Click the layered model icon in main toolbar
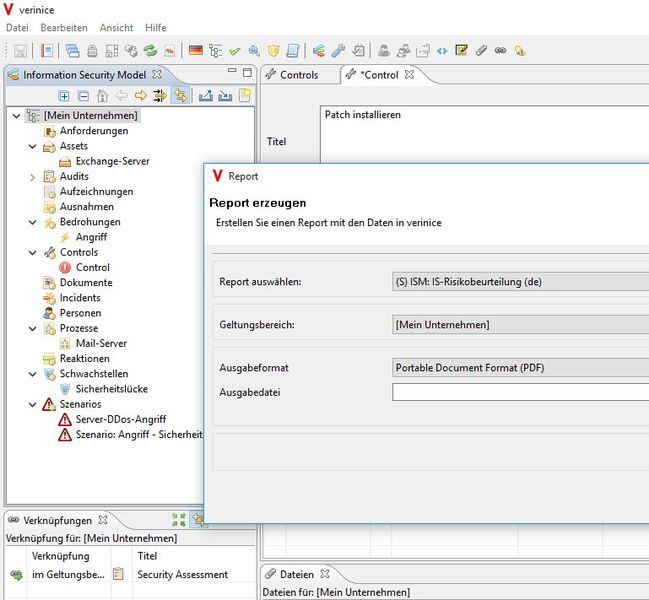This screenshot has height=600, width=649. 318,51
